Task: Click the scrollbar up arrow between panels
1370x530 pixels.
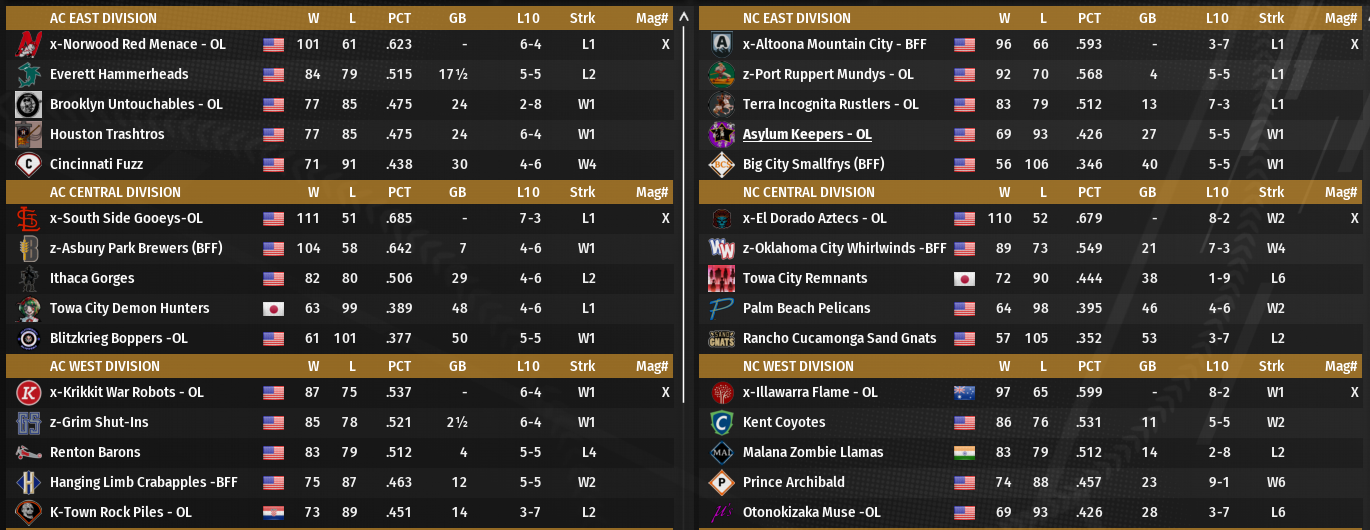Action: 684,16
